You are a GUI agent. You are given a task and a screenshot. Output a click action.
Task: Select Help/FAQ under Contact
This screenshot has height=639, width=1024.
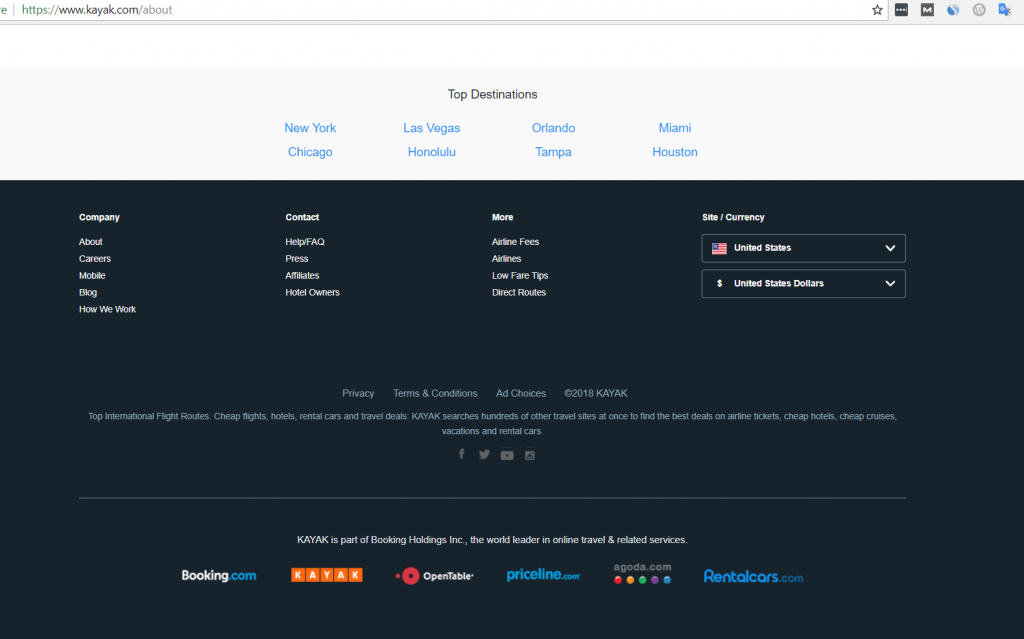click(305, 242)
